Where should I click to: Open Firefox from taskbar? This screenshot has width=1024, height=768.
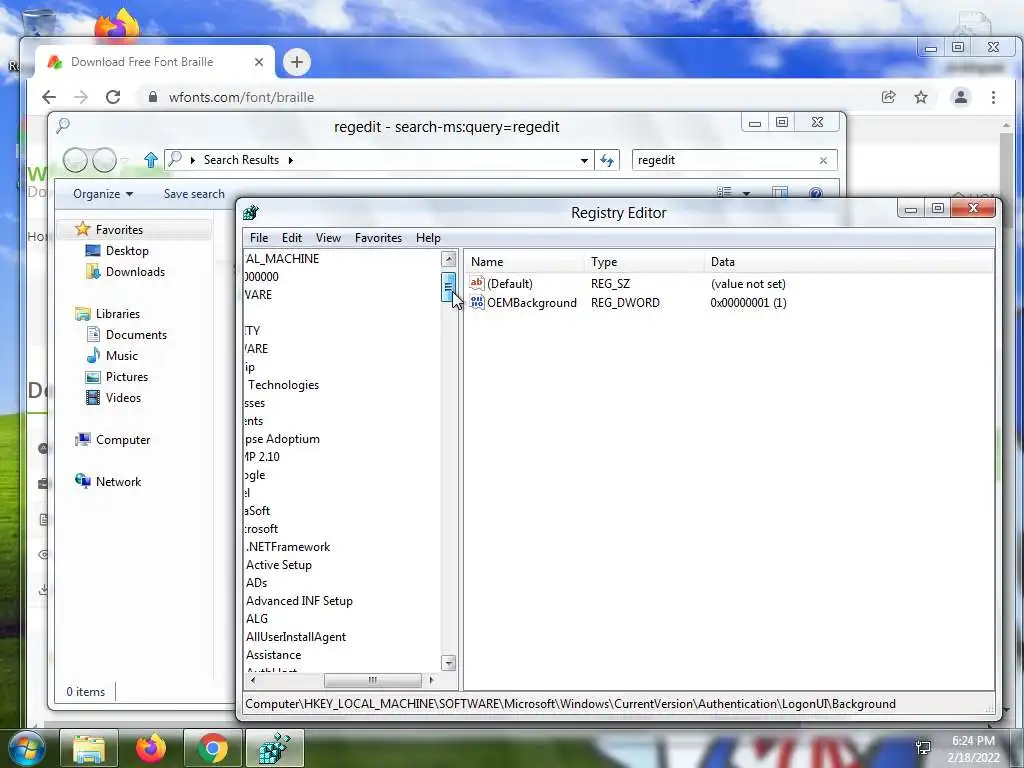point(151,748)
